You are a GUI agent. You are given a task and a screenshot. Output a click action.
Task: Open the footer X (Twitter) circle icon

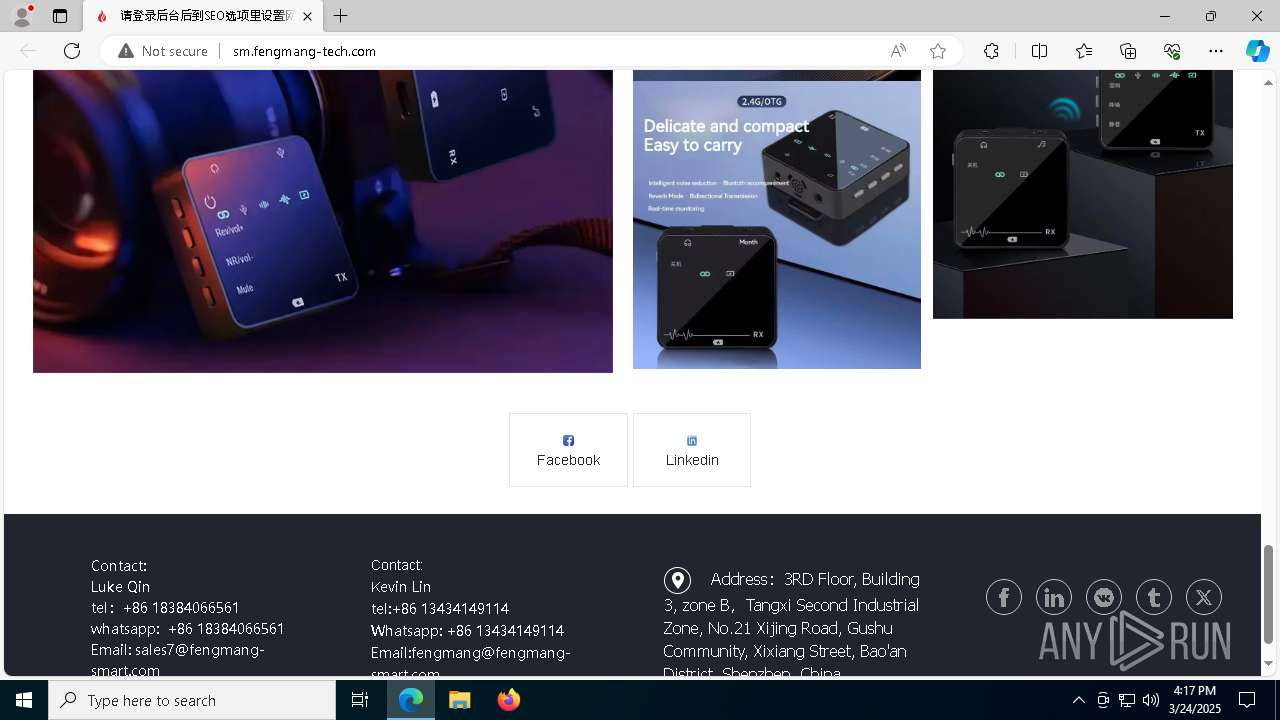(x=1204, y=597)
